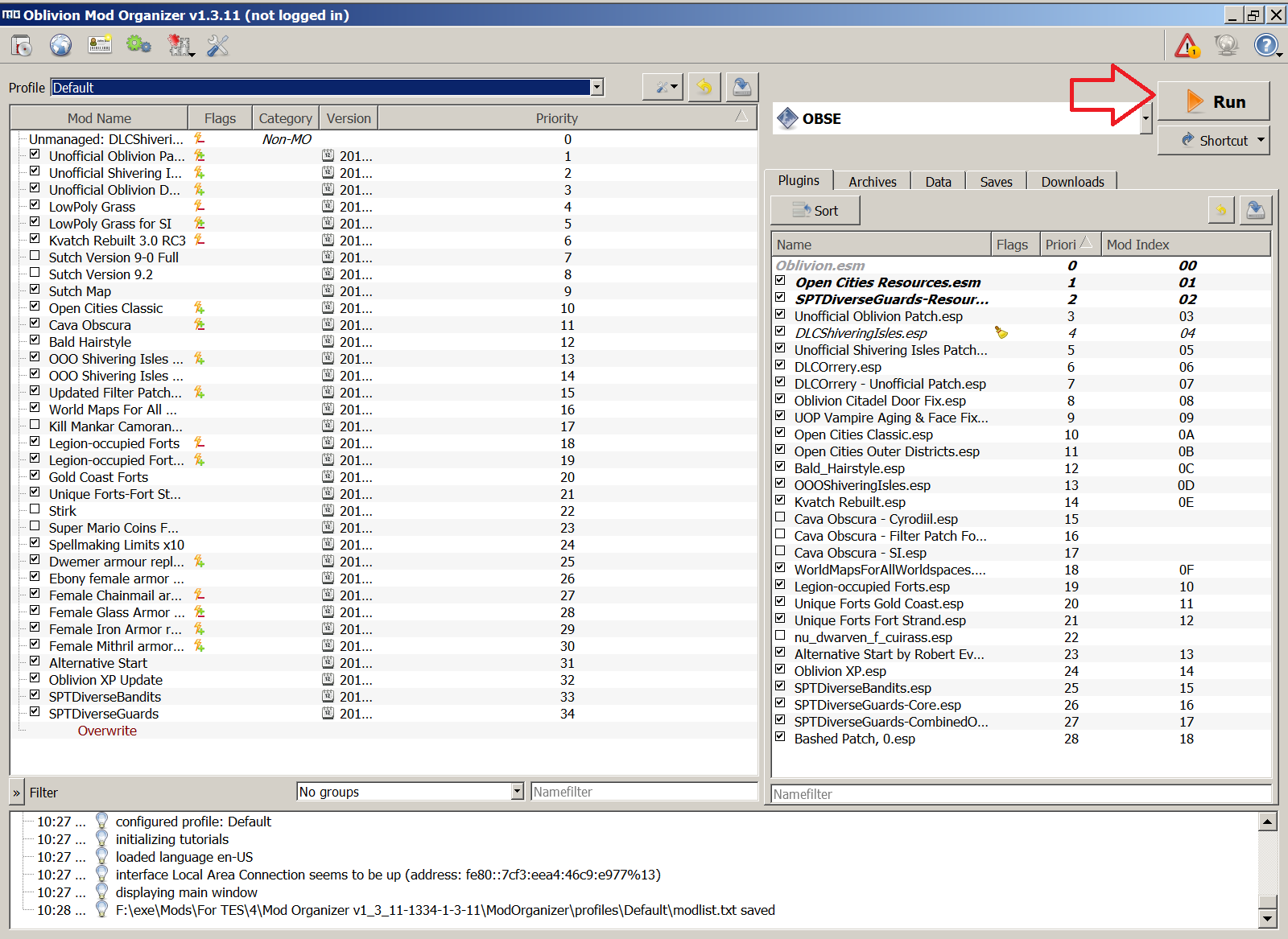Click the flag icon for Open Cities Classic

199,307
